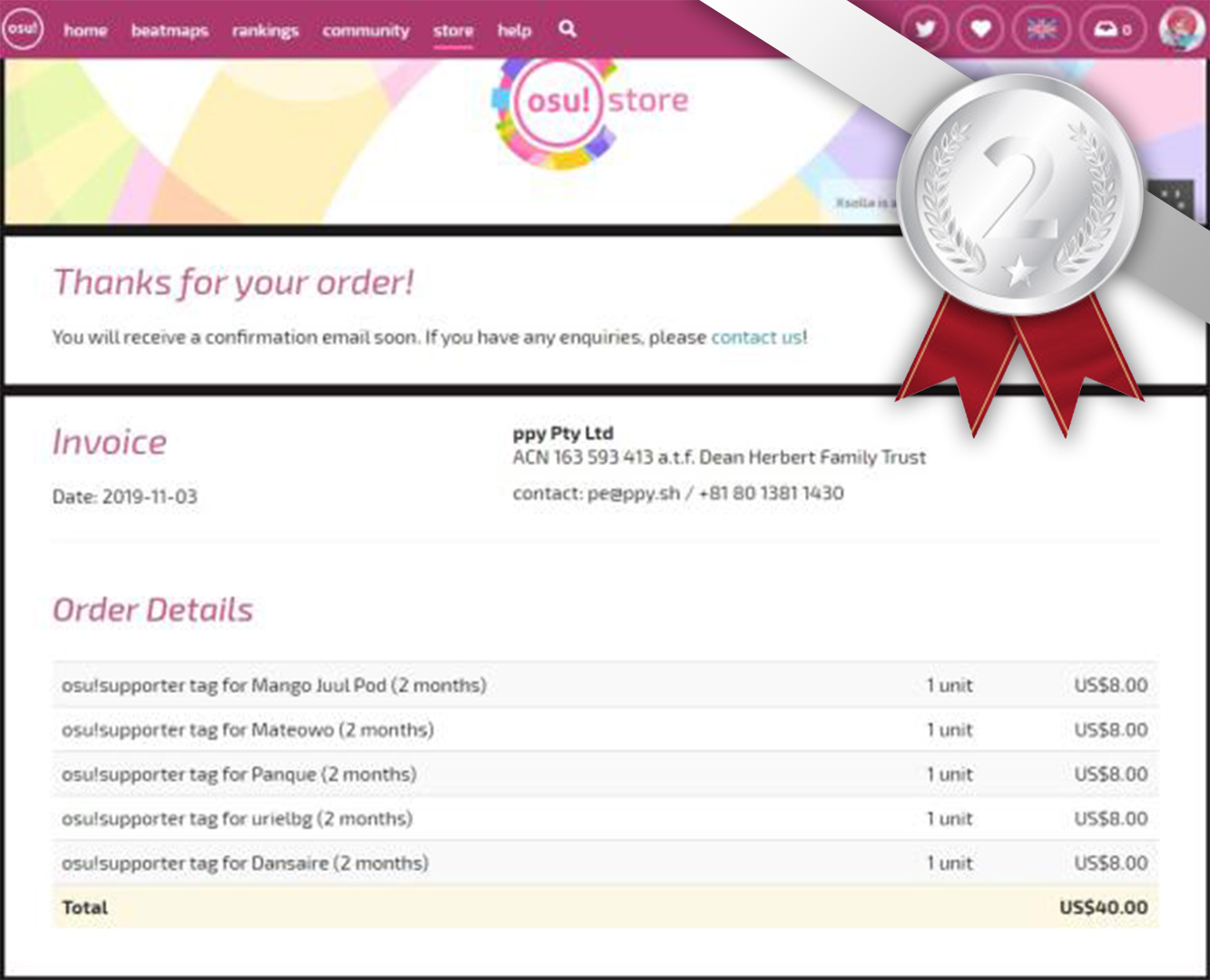Click '1 unit' in the Mango Juul Pod row
Image resolution: width=1210 pixels, height=980 pixels.
[949, 685]
